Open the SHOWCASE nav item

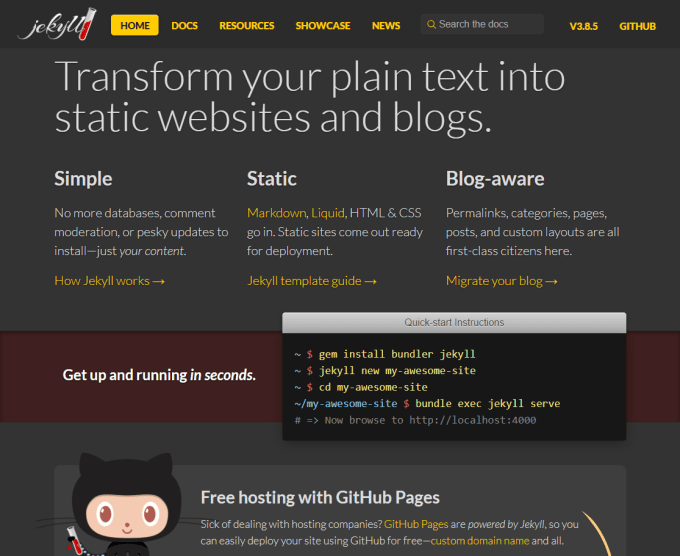(x=323, y=26)
